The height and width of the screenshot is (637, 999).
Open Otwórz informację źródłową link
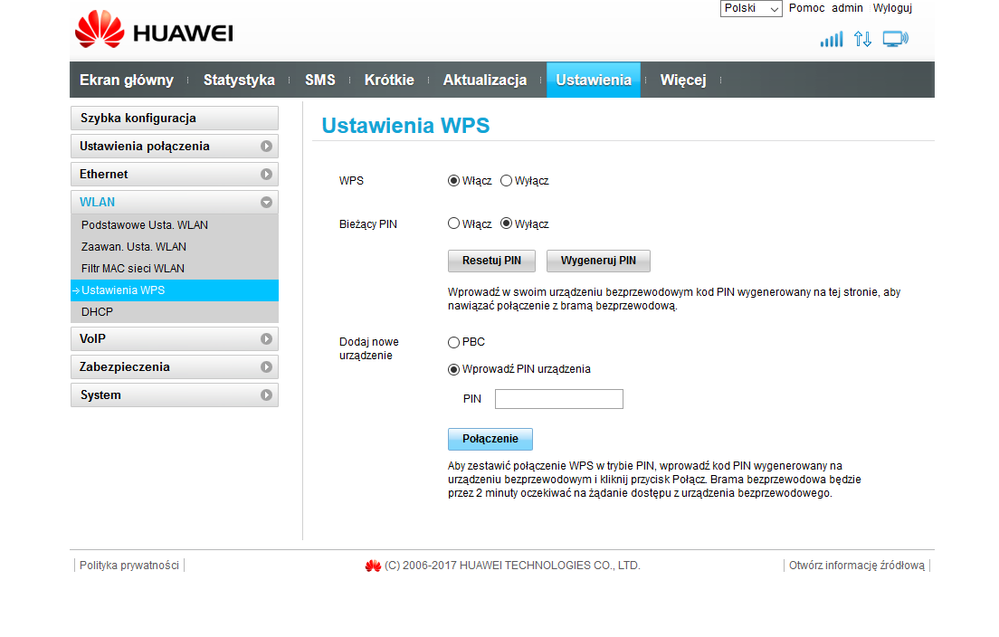[x=857, y=566]
